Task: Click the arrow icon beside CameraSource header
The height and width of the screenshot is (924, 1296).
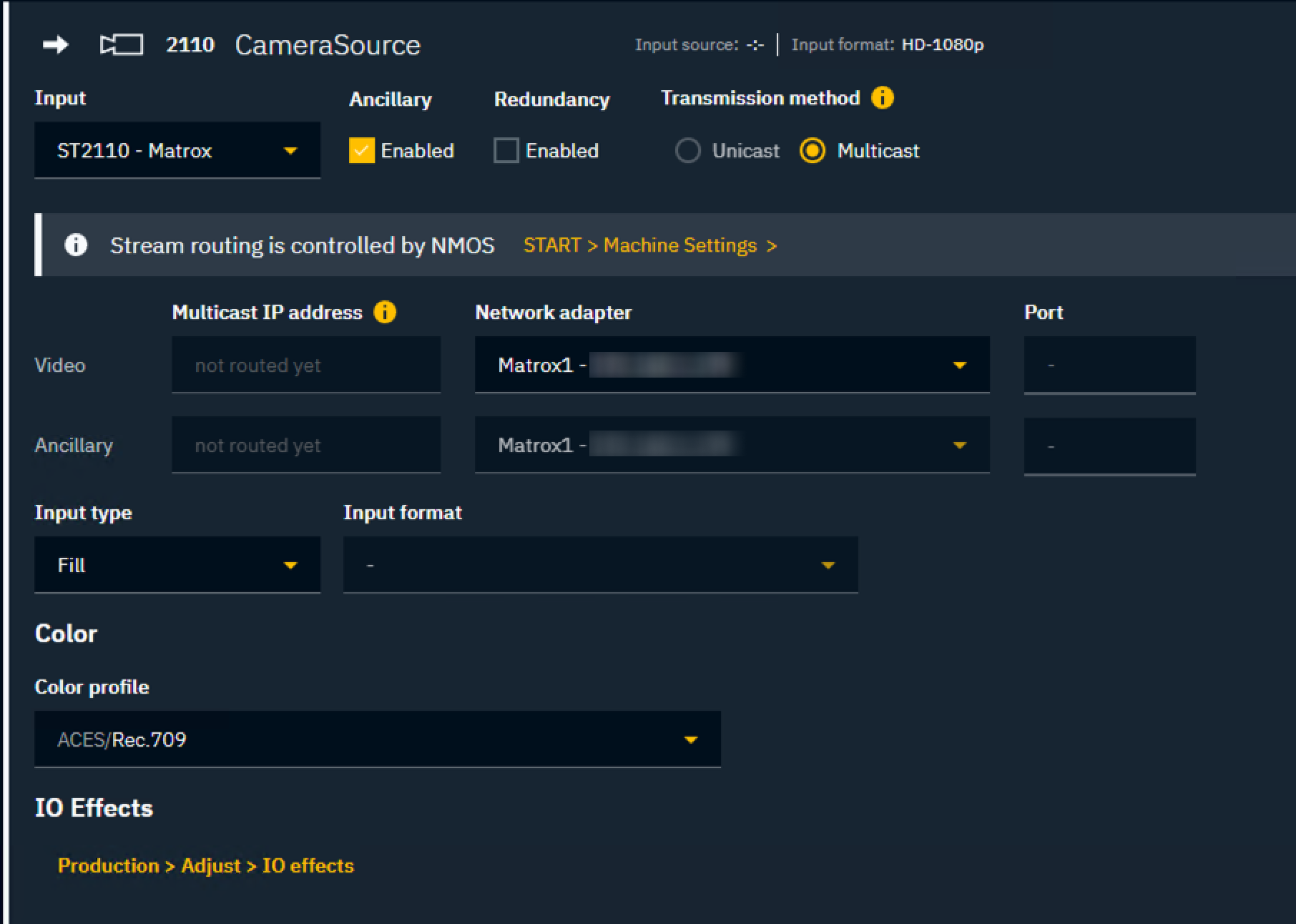Action: pos(55,45)
